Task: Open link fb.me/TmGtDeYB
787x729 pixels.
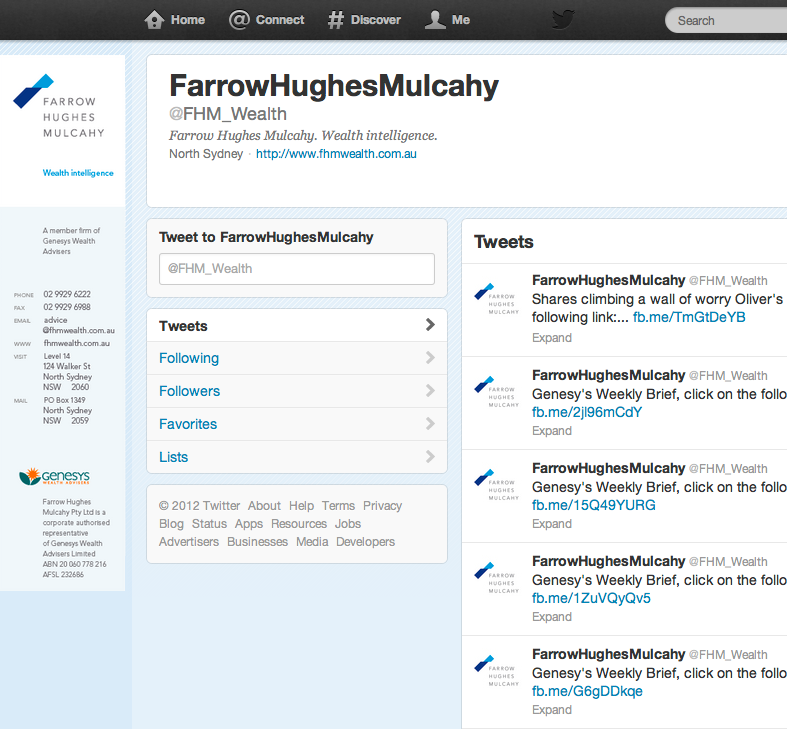Action: (689, 317)
